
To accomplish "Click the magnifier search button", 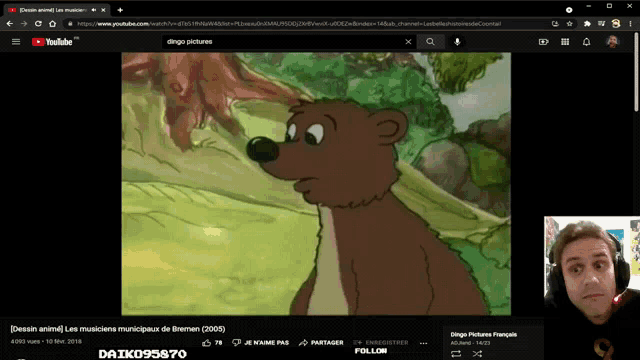I will [x=430, y=42].
